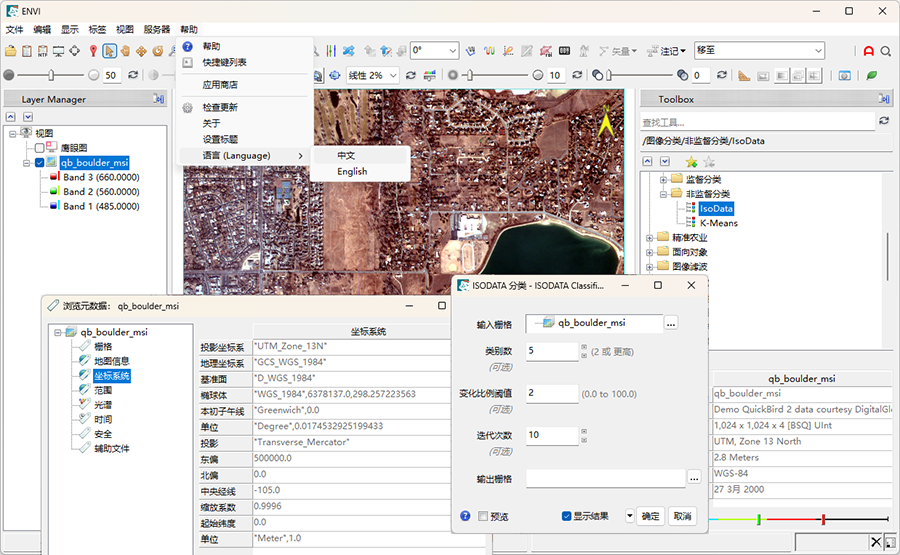Uncheck the 显示结果 display result checkbox

pyautogui.click(x=566, y=516)
